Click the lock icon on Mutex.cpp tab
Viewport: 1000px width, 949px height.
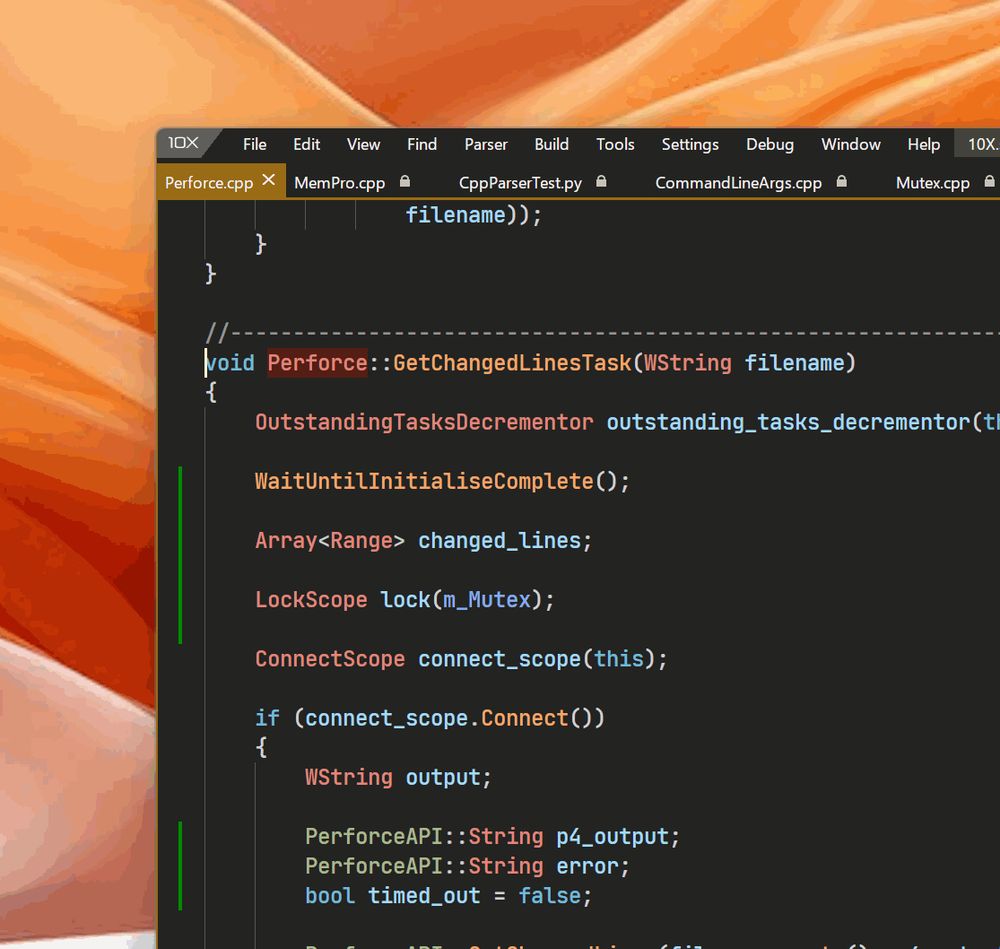[x=989, y=181]
